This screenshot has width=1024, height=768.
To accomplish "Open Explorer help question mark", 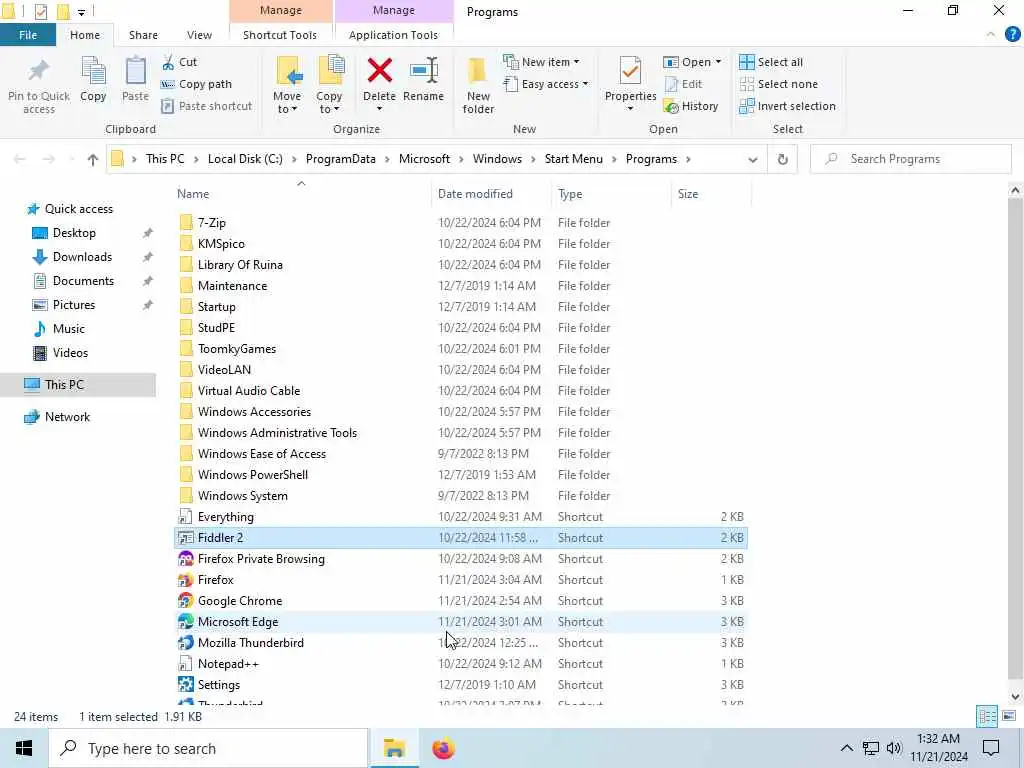I will tap(1012, 35).
